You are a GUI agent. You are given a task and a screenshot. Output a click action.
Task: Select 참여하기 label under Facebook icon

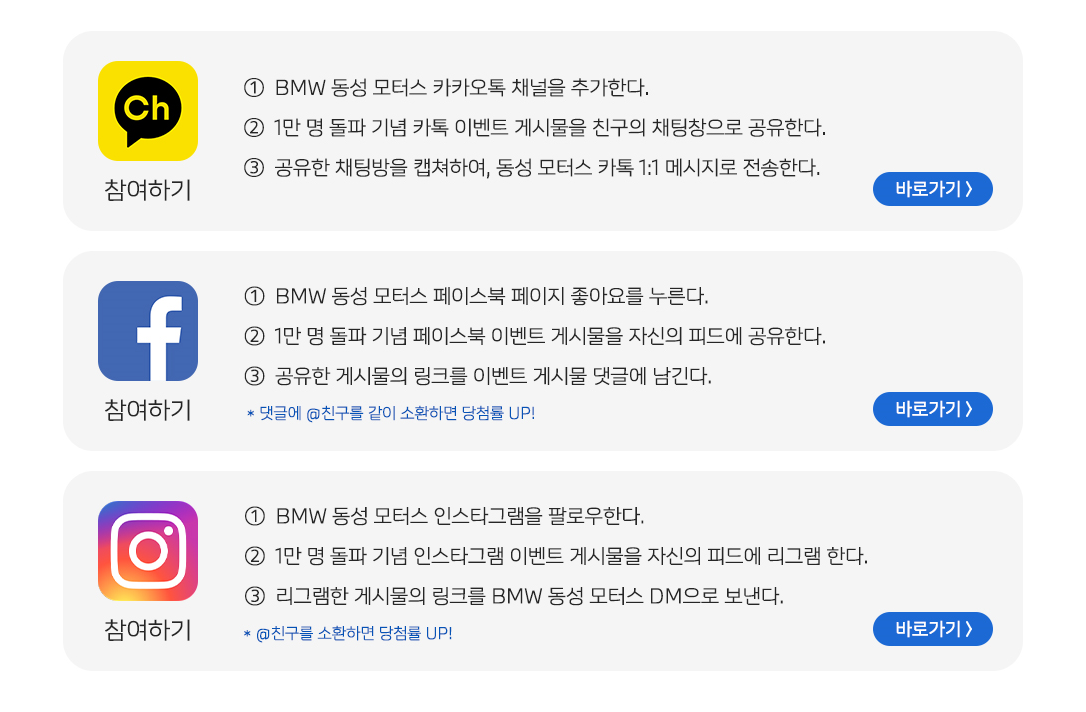click(148, 410)
